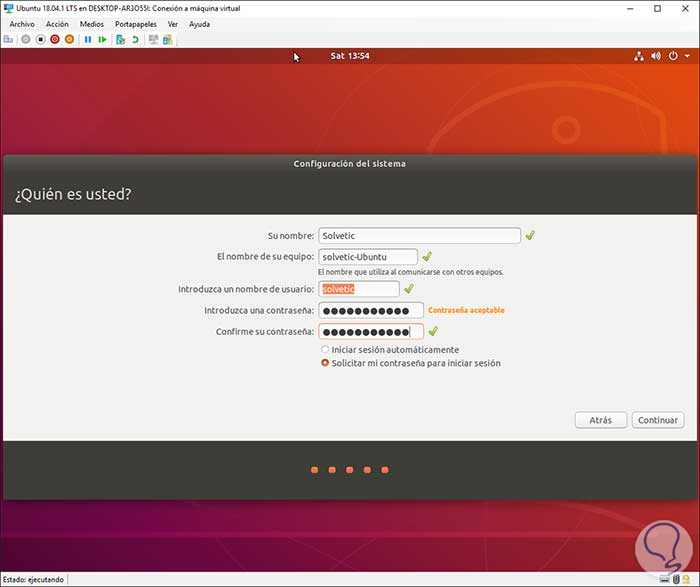This screenshot has width=700, height=587.
Task: Maximize the Hyper-V connection window
Action: click(658, 8)
